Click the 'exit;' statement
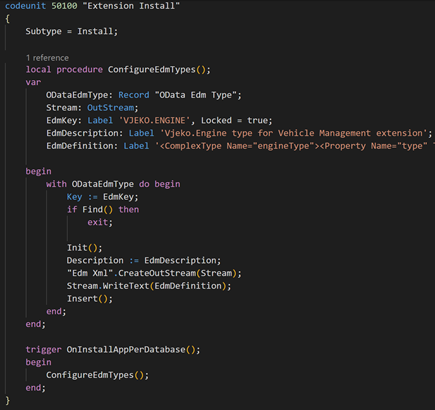Image resolution: width=435 pixels, height=410 pixels. click(100, 222)
